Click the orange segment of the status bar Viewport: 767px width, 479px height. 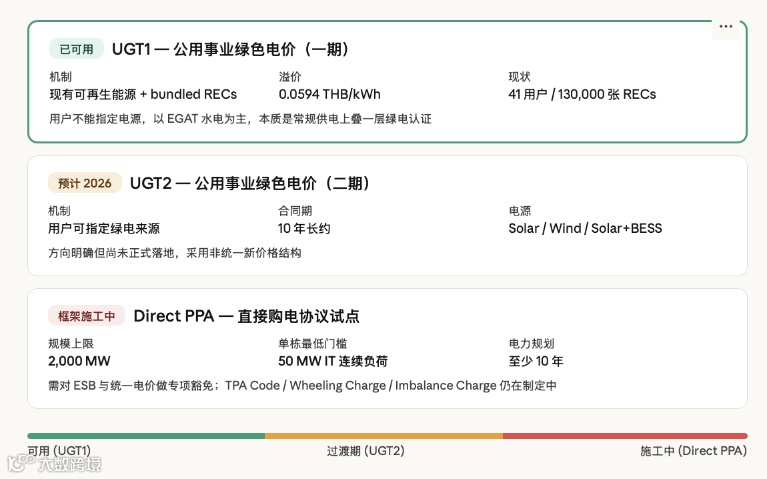point(384,436)
